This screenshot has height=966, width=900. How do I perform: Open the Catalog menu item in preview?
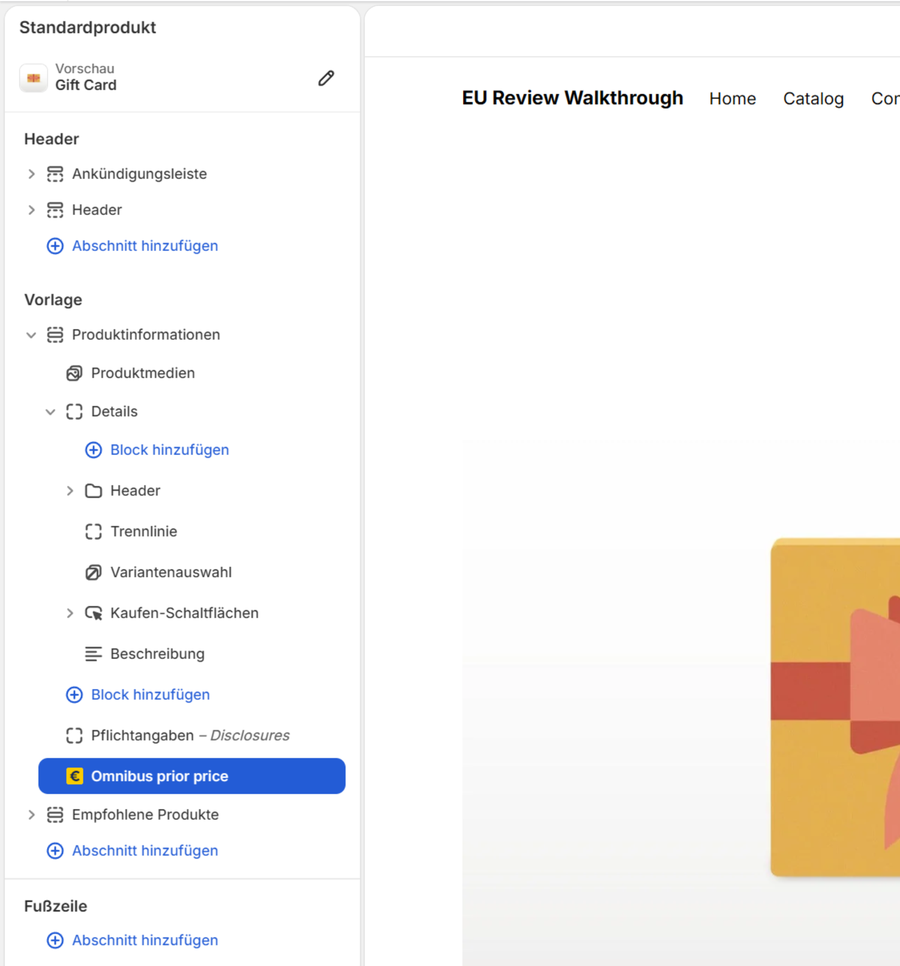(813, 99)
